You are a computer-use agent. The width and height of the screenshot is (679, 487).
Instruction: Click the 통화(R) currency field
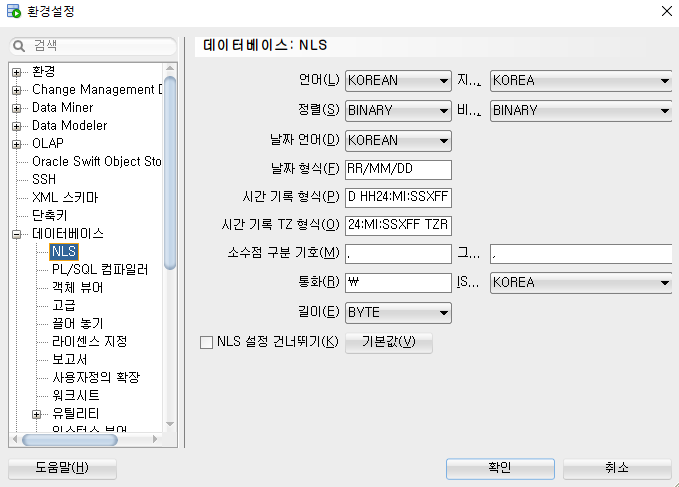click(398, 283)
